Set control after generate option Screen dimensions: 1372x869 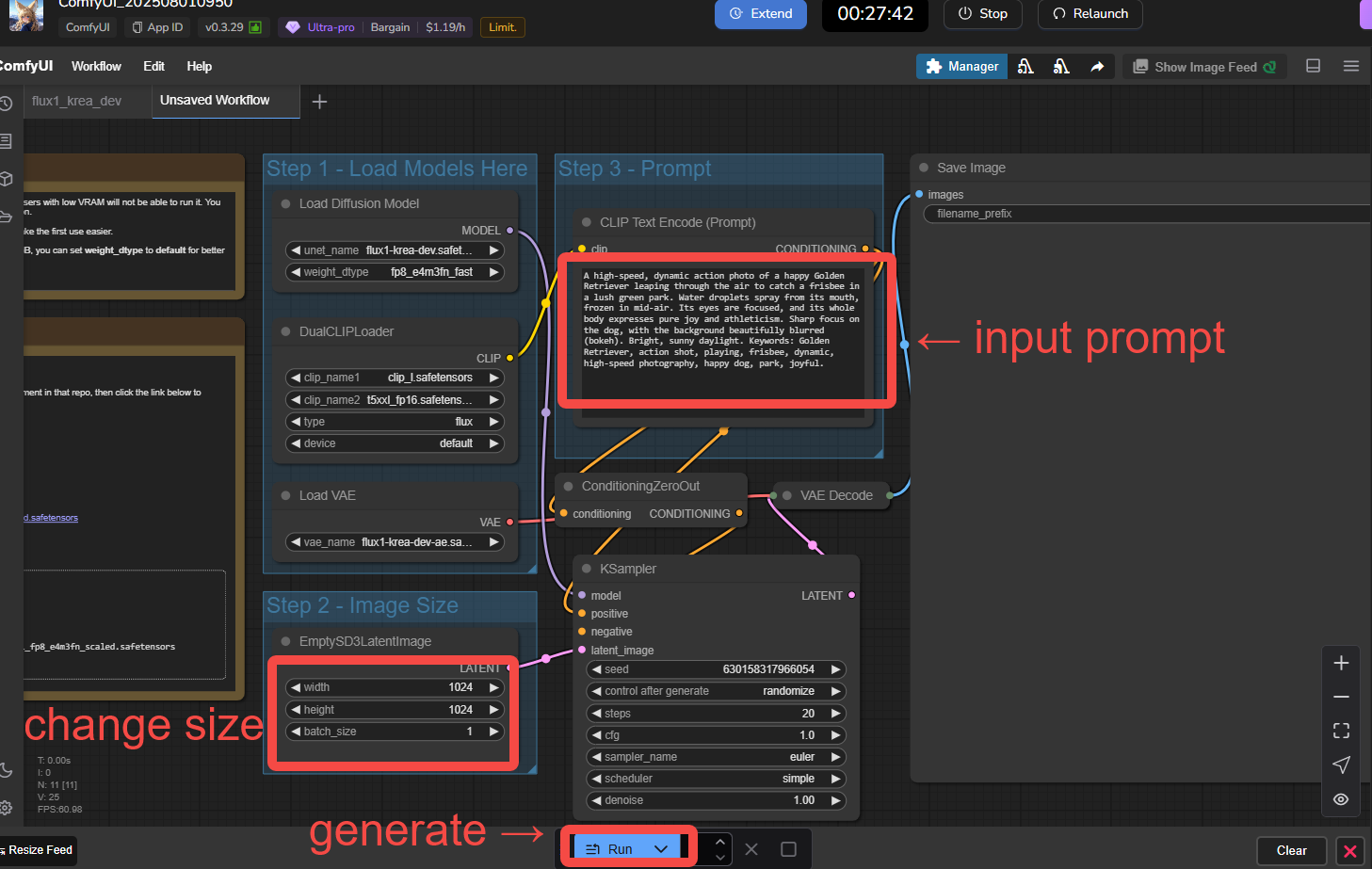click(716, 691)
